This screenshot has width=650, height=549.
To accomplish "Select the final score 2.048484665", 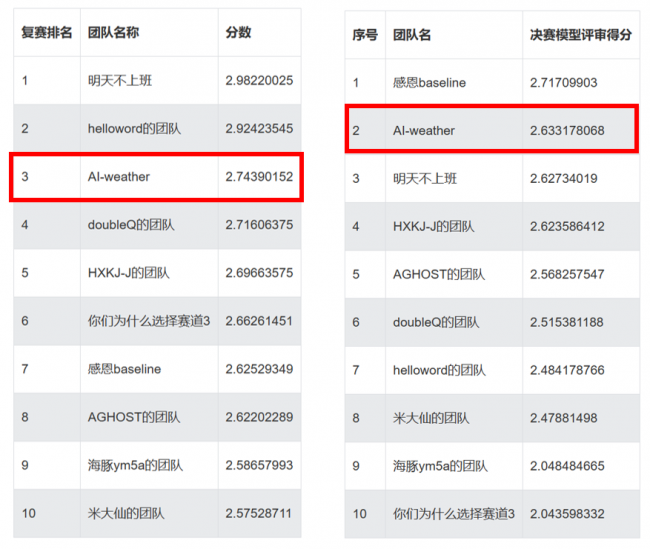I will click(x=567, y=466).
